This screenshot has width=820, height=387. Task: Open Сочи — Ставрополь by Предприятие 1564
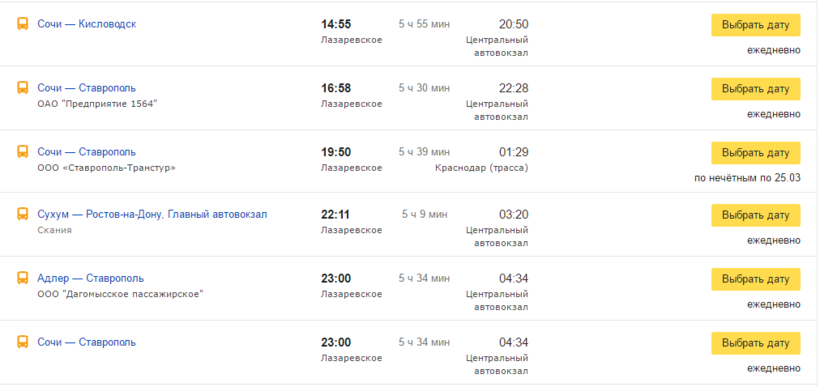click(x=87, y=88)
